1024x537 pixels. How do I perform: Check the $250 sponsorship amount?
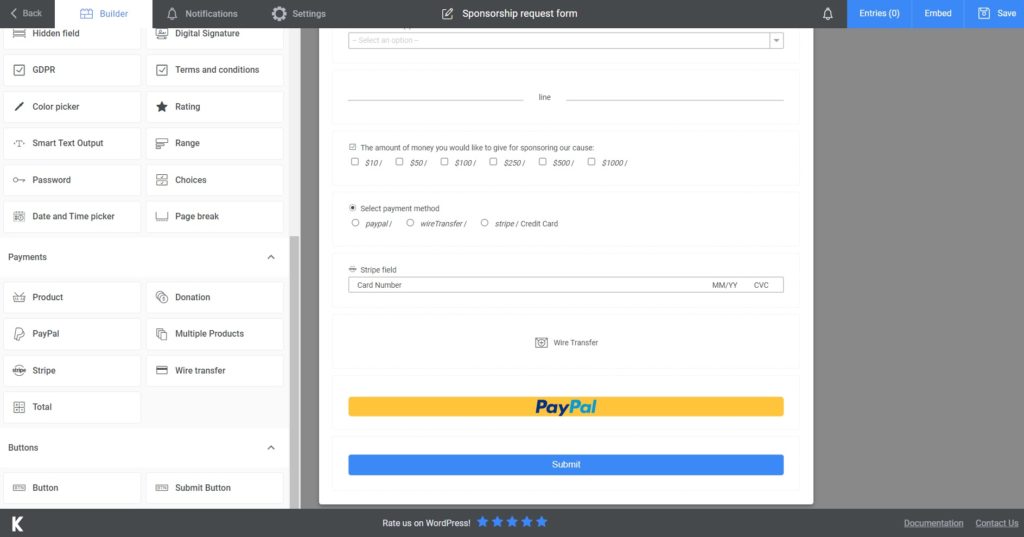[493, 161]
